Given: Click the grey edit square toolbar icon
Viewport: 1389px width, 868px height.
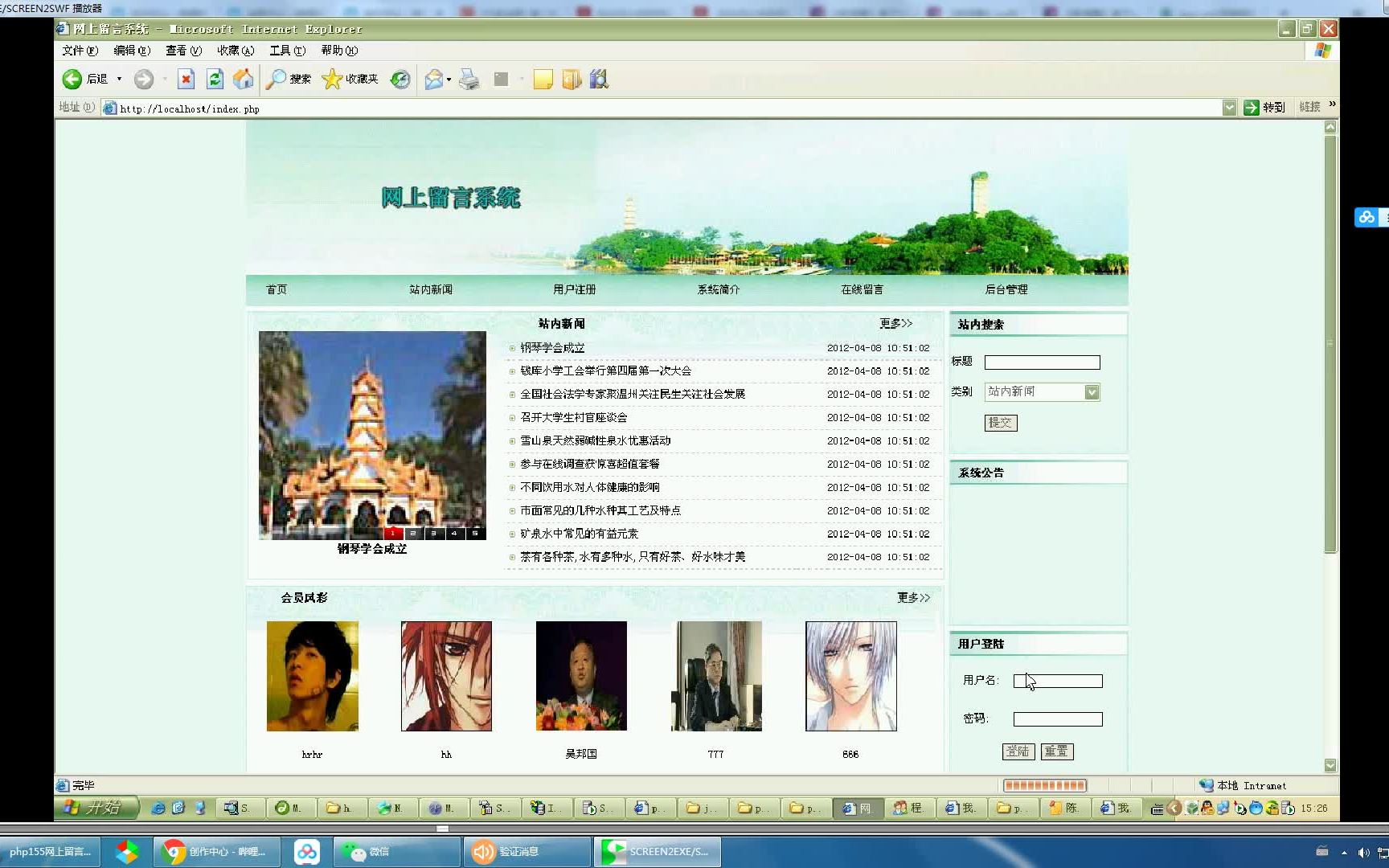Looking at the screenshot, I should pyautogui.click(x=501, y=79).
